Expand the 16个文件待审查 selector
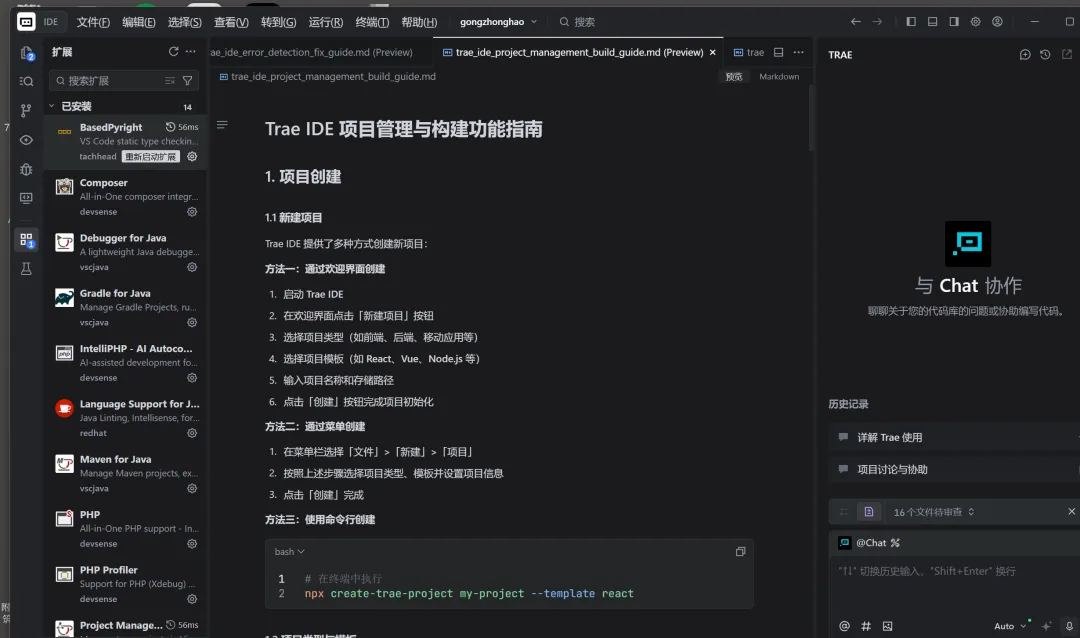This screenshot has height=638, width=1080. [933, 512]
